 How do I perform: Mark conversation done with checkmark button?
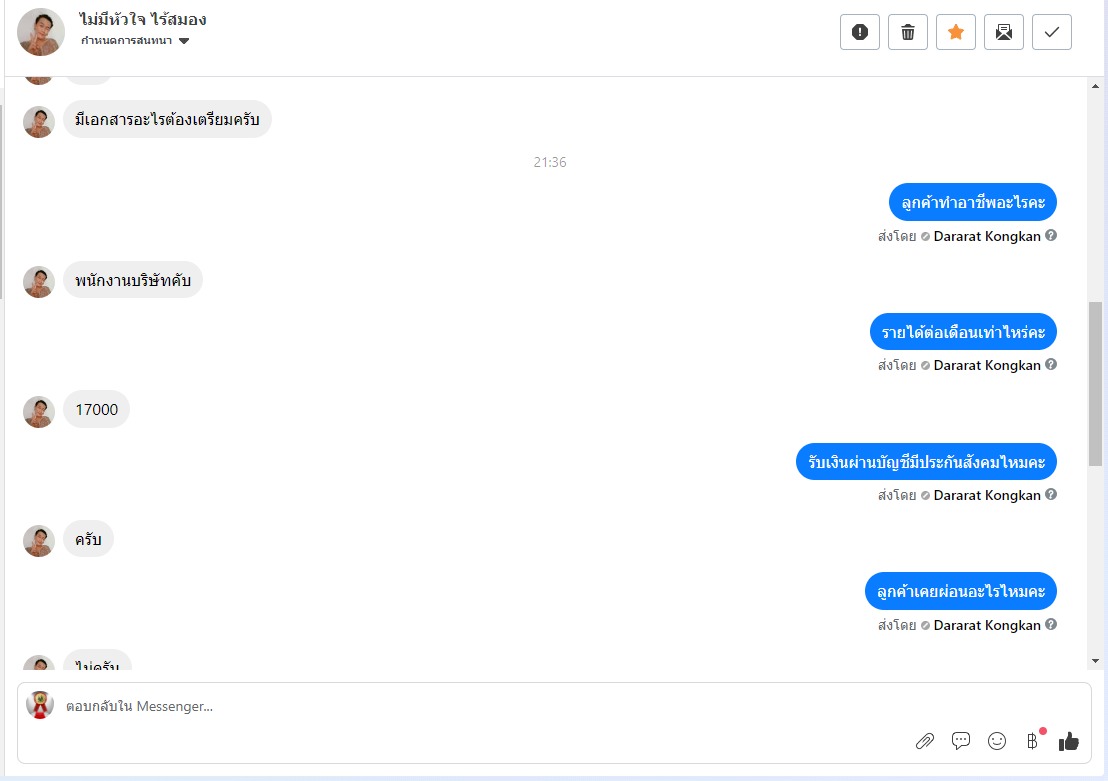(1051, 32)
